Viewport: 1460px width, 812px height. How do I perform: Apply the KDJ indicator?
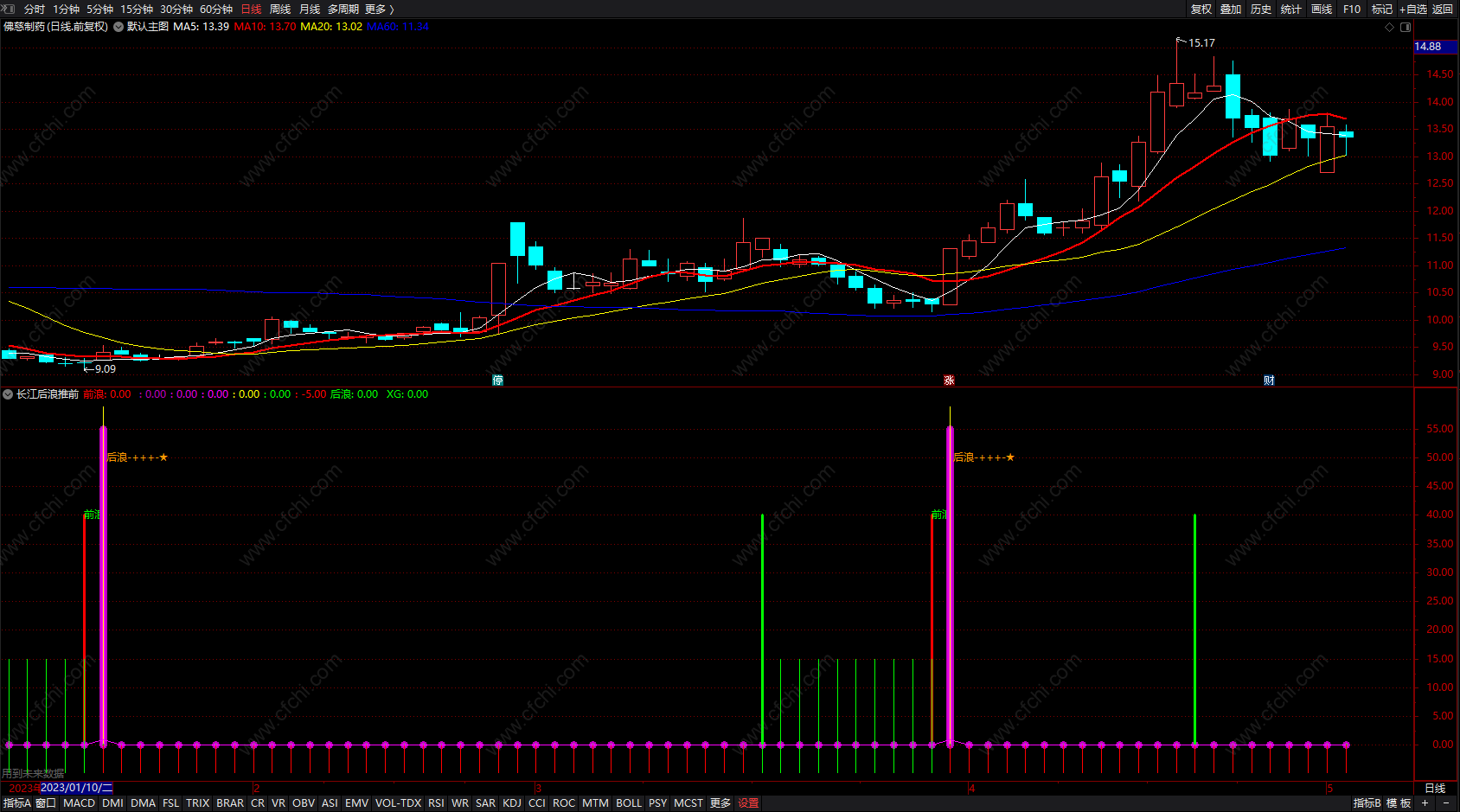(x=512, y=803)
